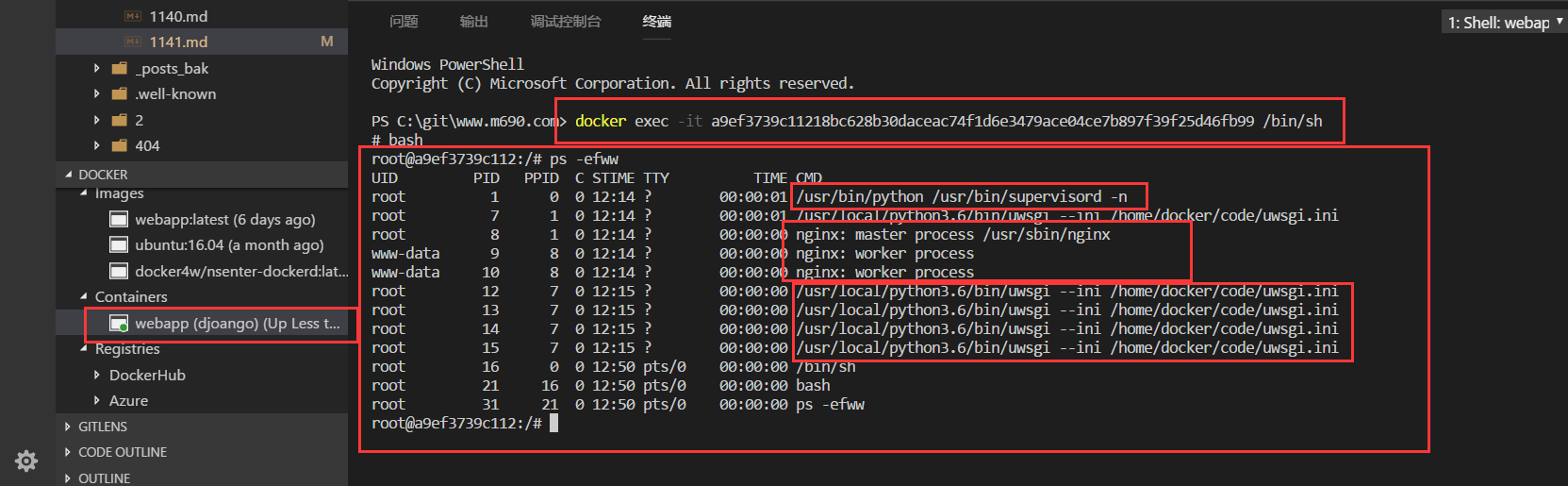The image size is (1568, 486).
Task: Click the PID column header
Action: click(x=487, y=177)
